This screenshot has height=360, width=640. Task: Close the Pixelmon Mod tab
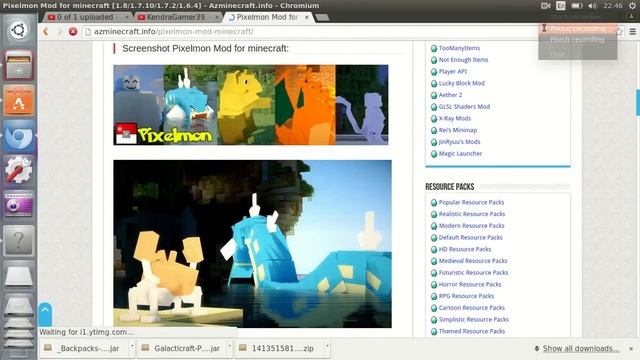point(307,17)
